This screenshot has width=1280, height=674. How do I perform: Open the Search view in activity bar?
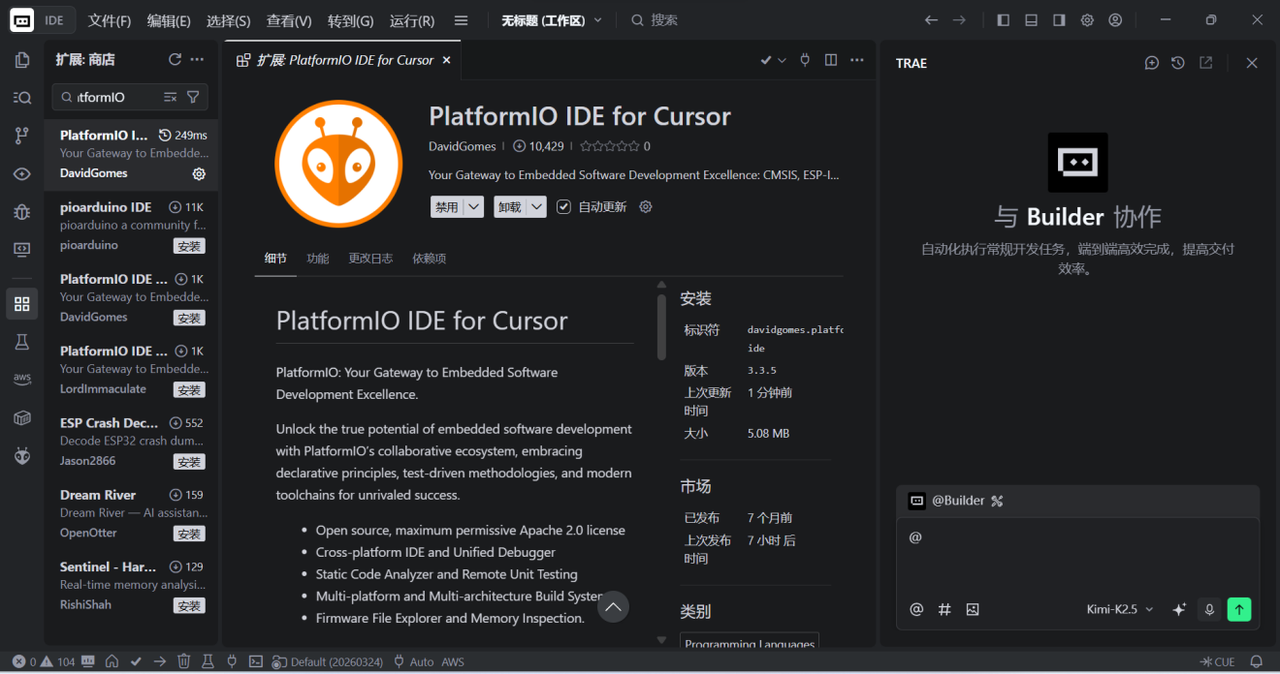[x=22, y=98]
